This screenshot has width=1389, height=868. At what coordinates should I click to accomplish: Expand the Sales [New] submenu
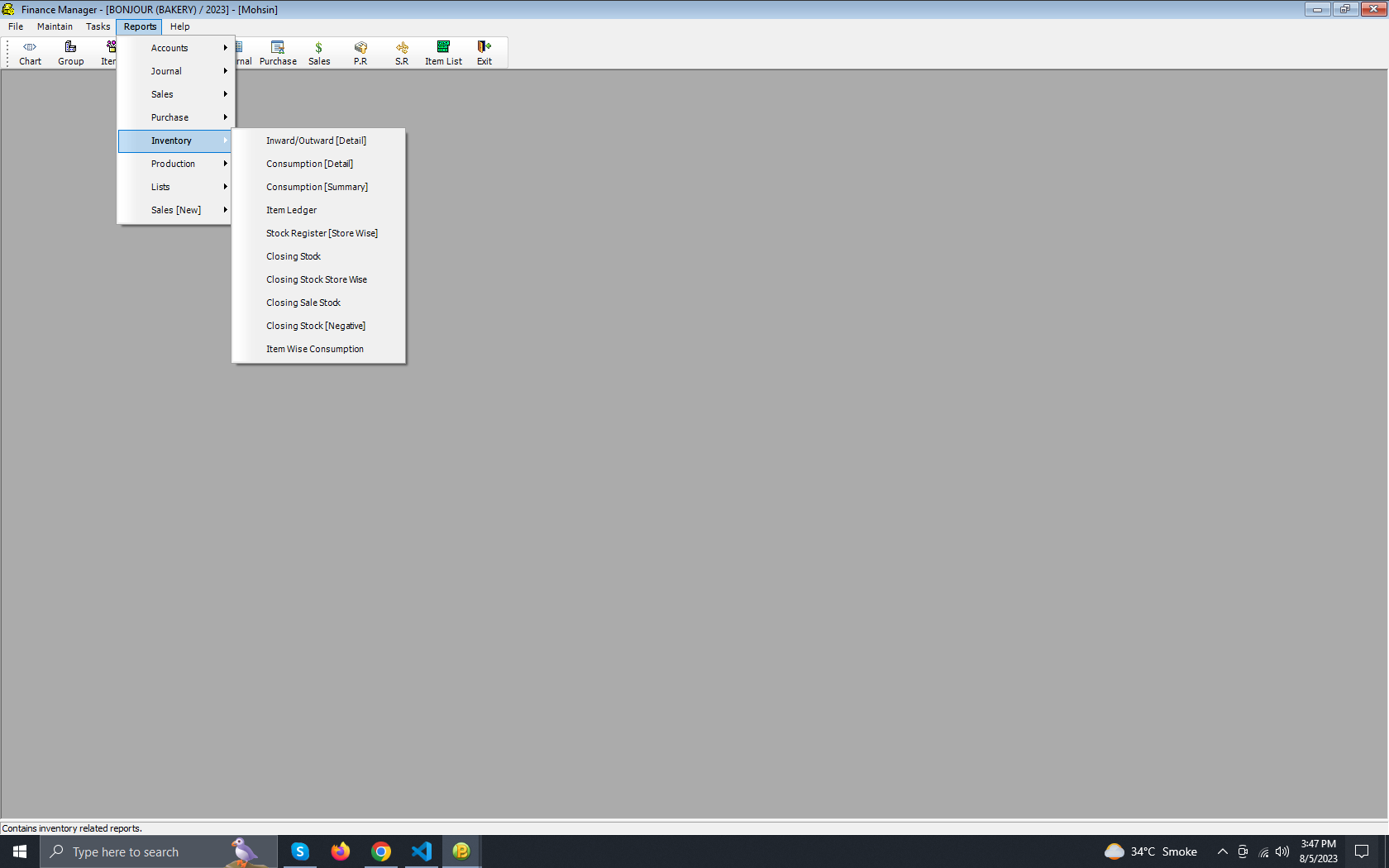175,210
